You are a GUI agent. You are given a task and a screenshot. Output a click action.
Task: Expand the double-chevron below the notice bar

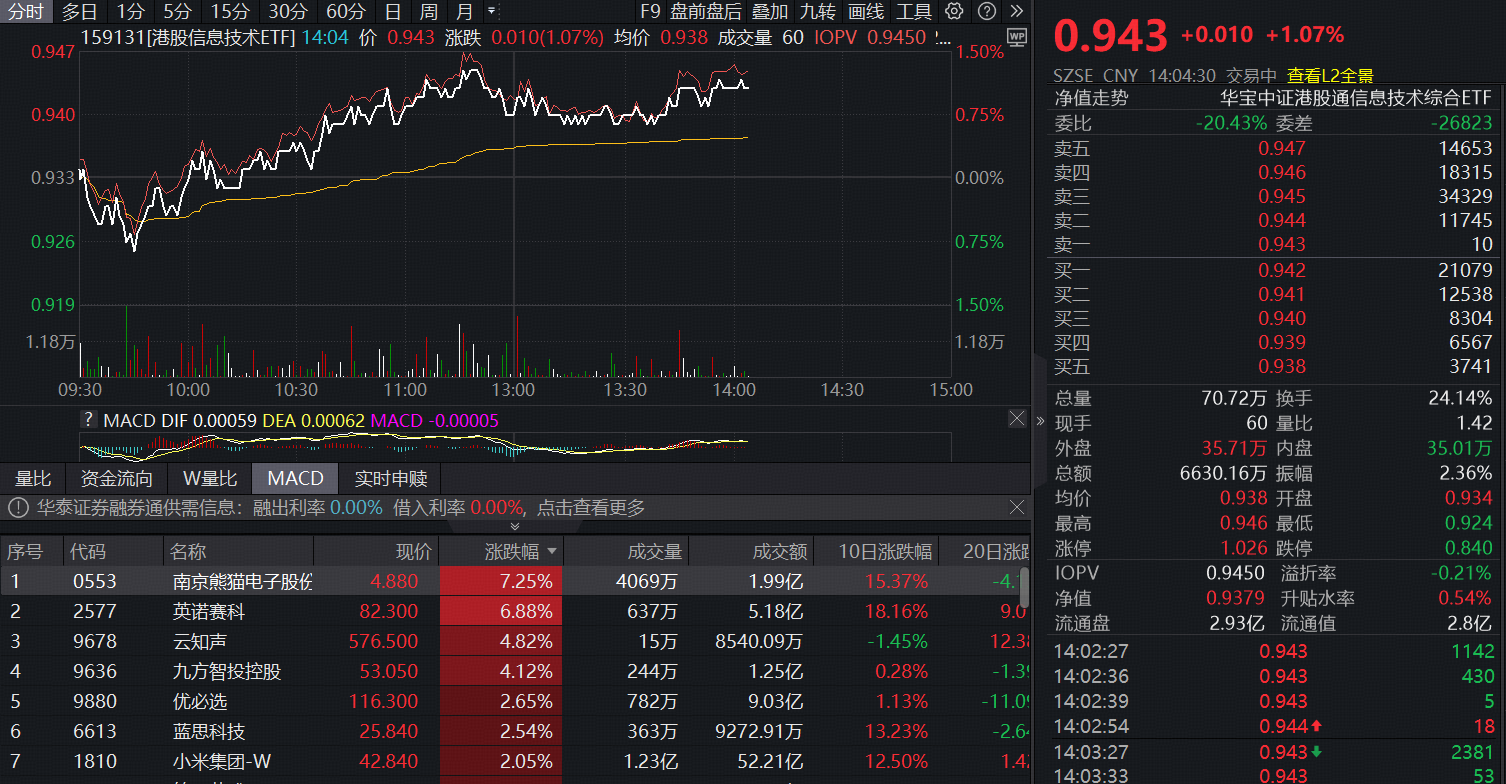[x=515, y=526]
